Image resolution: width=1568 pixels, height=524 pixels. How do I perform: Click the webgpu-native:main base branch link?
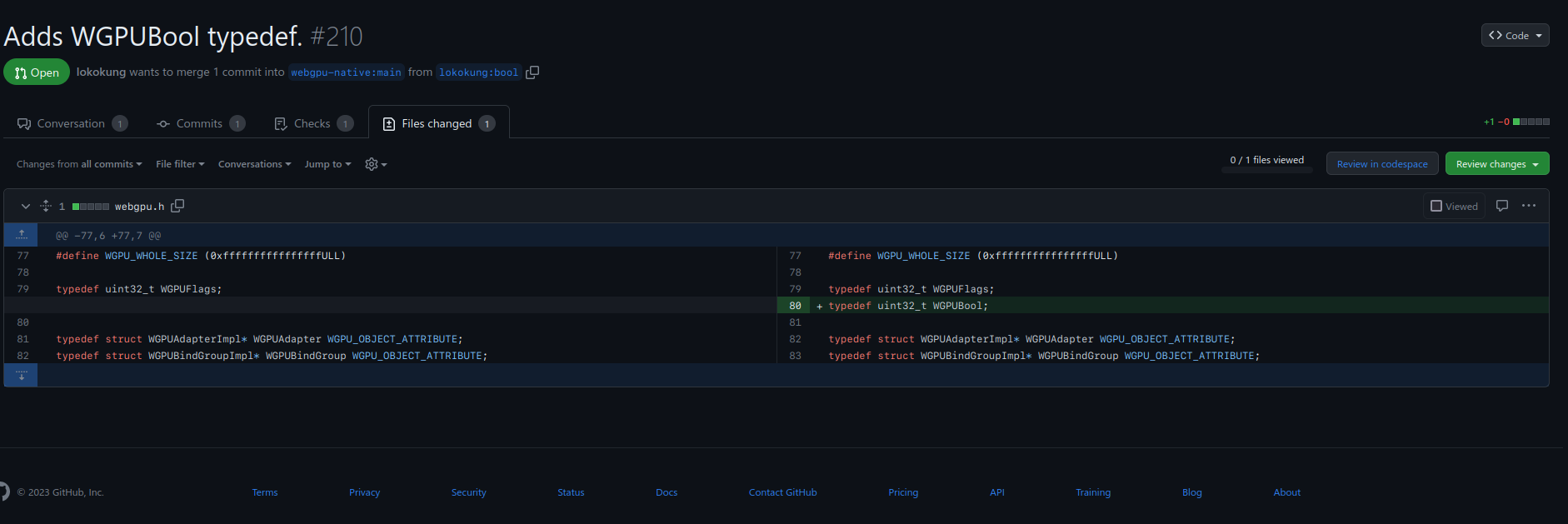coord(346,72)
